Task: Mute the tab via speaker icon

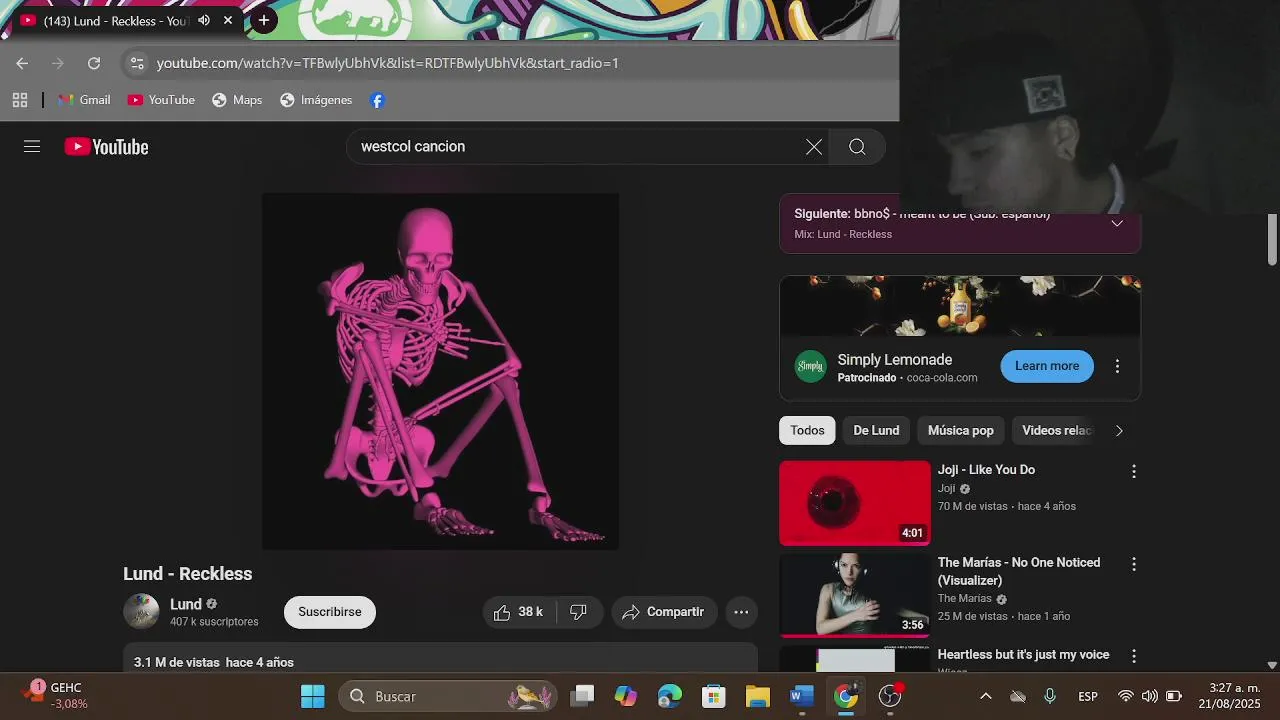Action: (204, 20)
